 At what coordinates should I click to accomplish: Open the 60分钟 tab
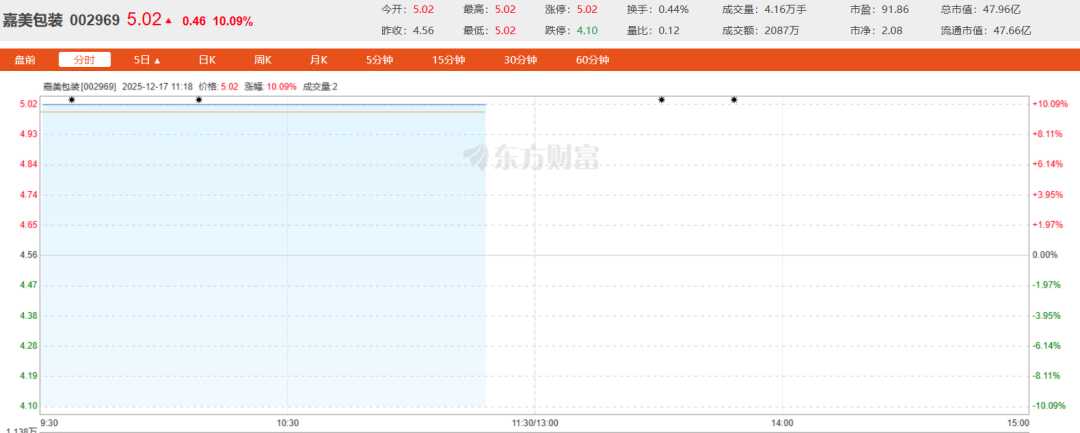592,60
